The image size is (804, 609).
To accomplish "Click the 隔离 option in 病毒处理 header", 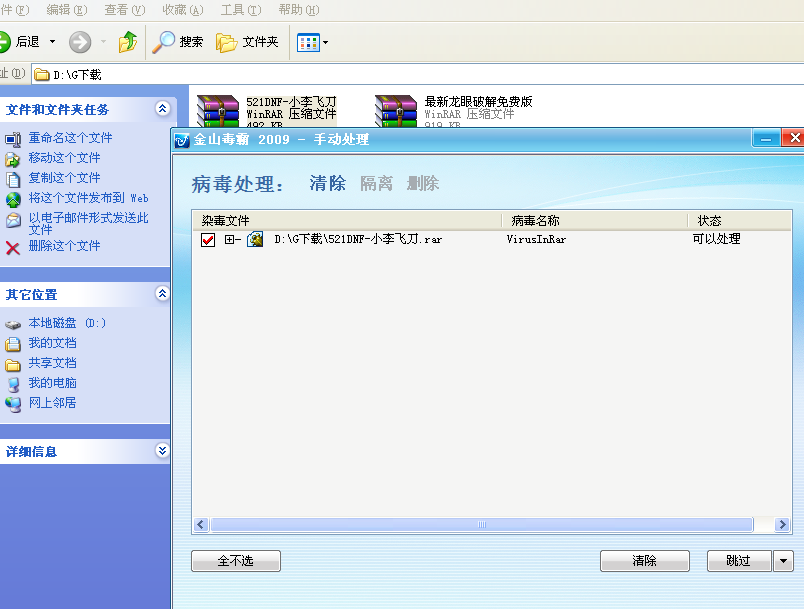I will point(376,184).
